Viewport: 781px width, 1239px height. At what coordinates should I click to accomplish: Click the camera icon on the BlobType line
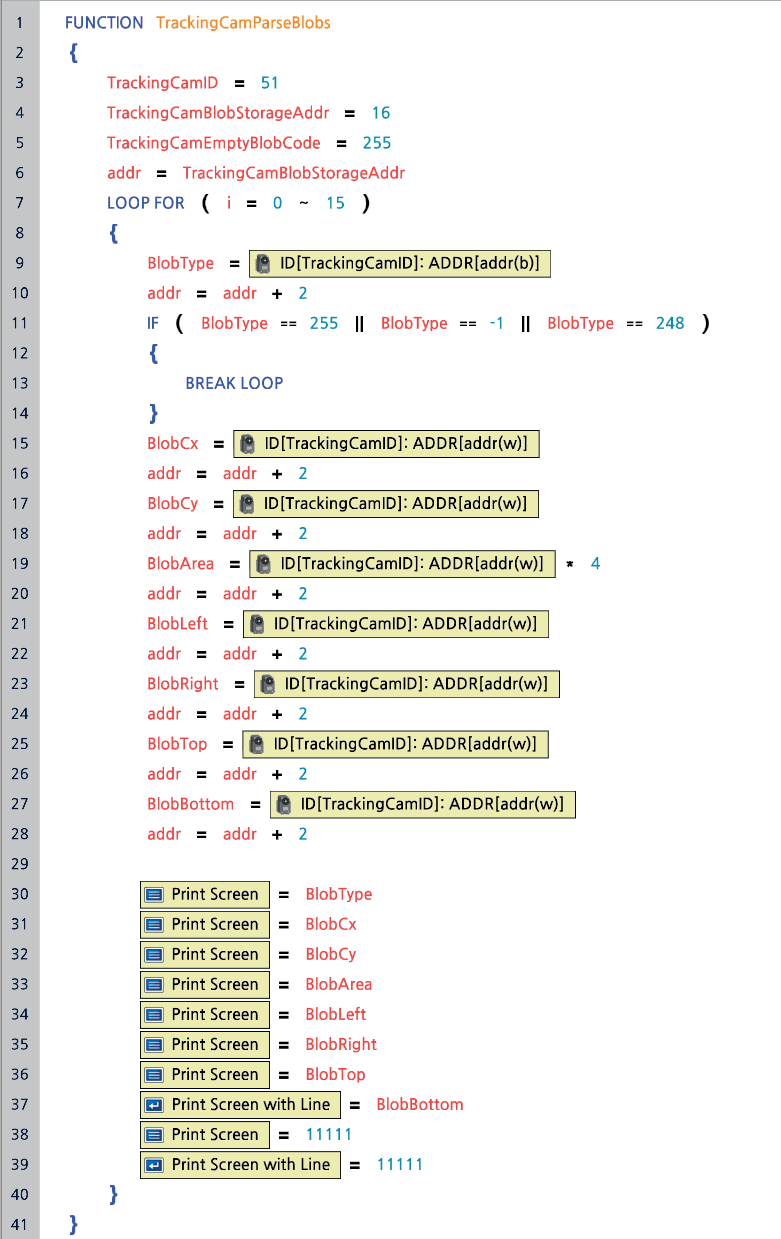pyautogui.click(x=263, y=264)
